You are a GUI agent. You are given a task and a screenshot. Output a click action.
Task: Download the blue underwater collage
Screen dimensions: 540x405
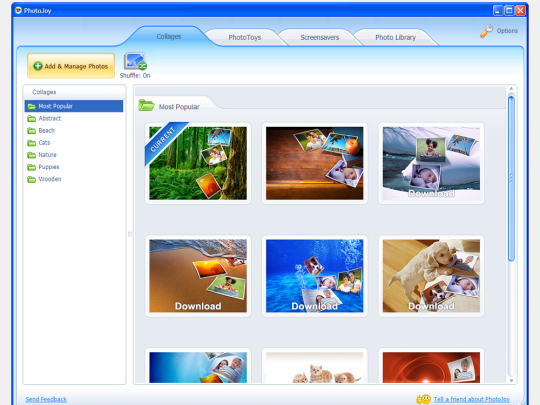314,276
